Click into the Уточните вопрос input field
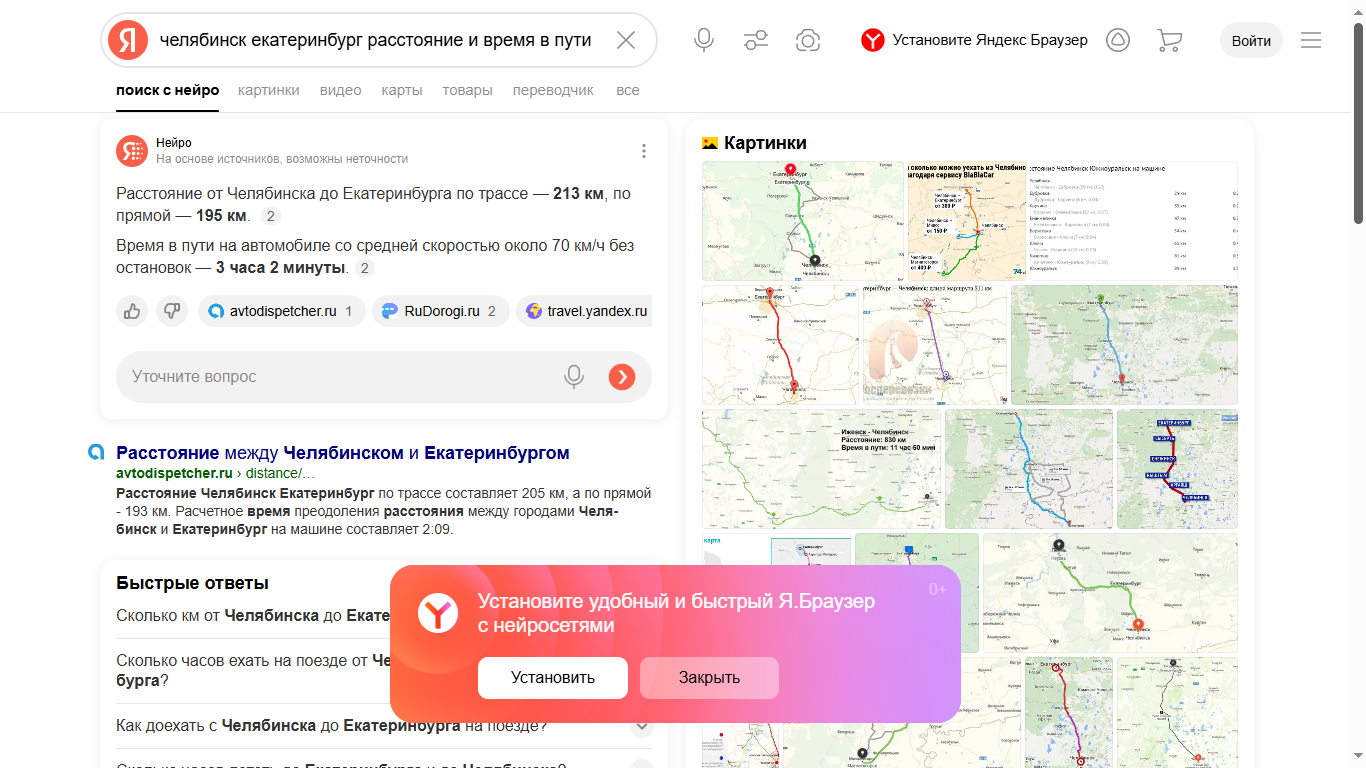Screen dimensions: 1366x768 point(340,377)
